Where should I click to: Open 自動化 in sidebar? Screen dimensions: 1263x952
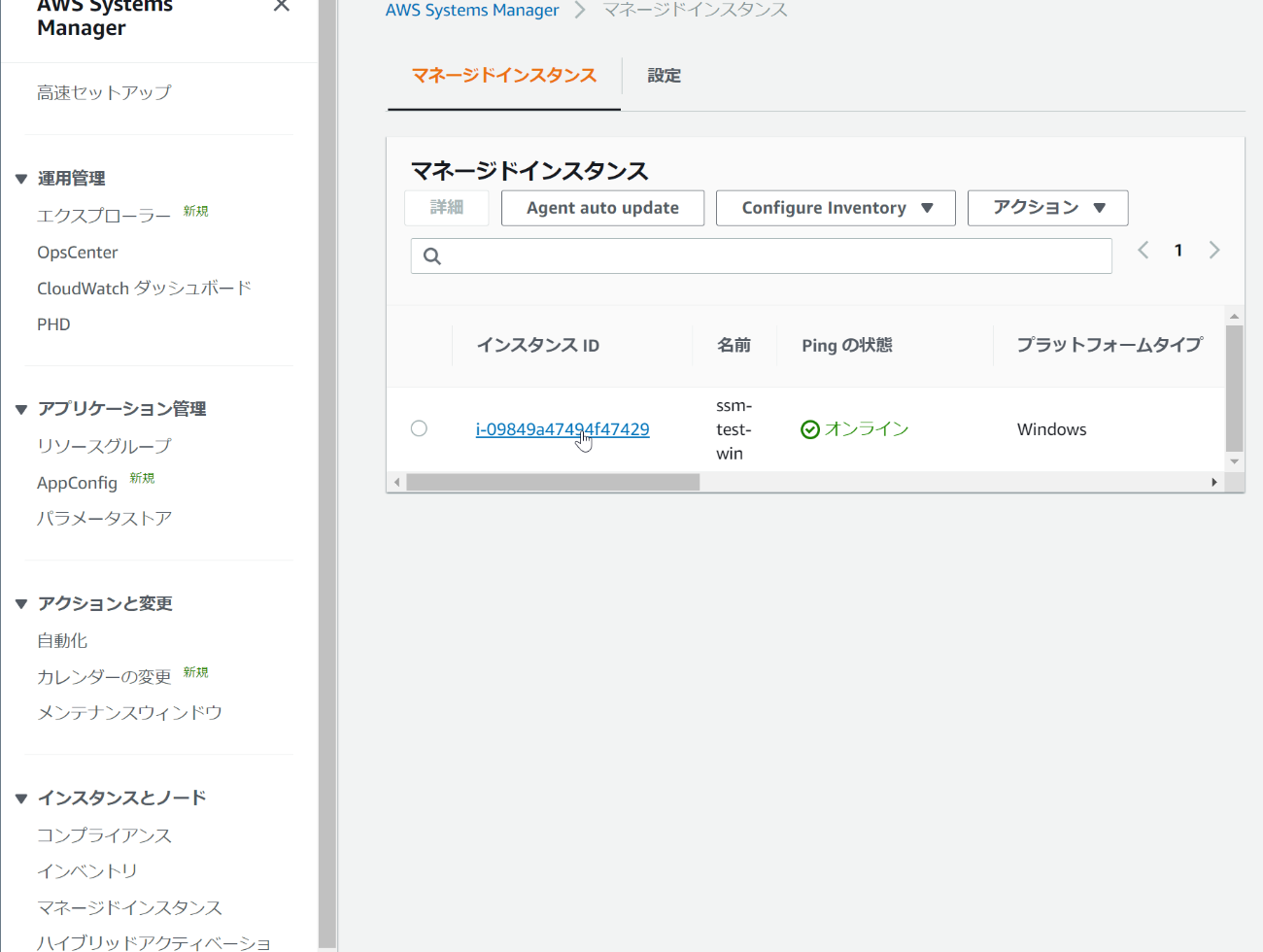pos(62,641)
